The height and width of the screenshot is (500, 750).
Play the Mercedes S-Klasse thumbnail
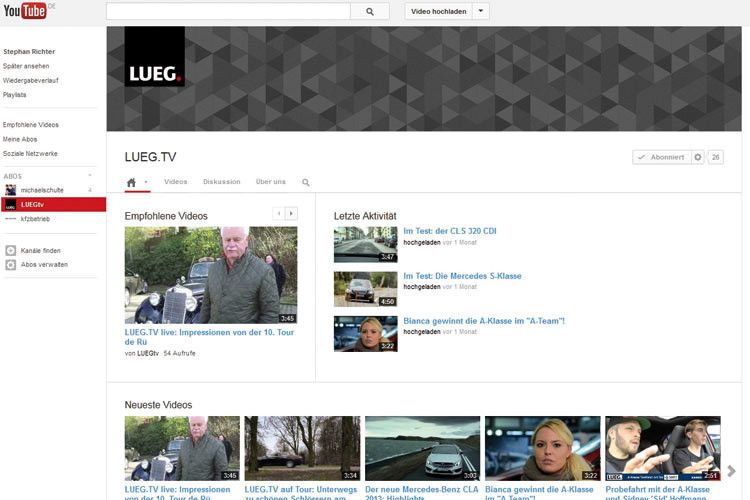[x=365, y=289]
